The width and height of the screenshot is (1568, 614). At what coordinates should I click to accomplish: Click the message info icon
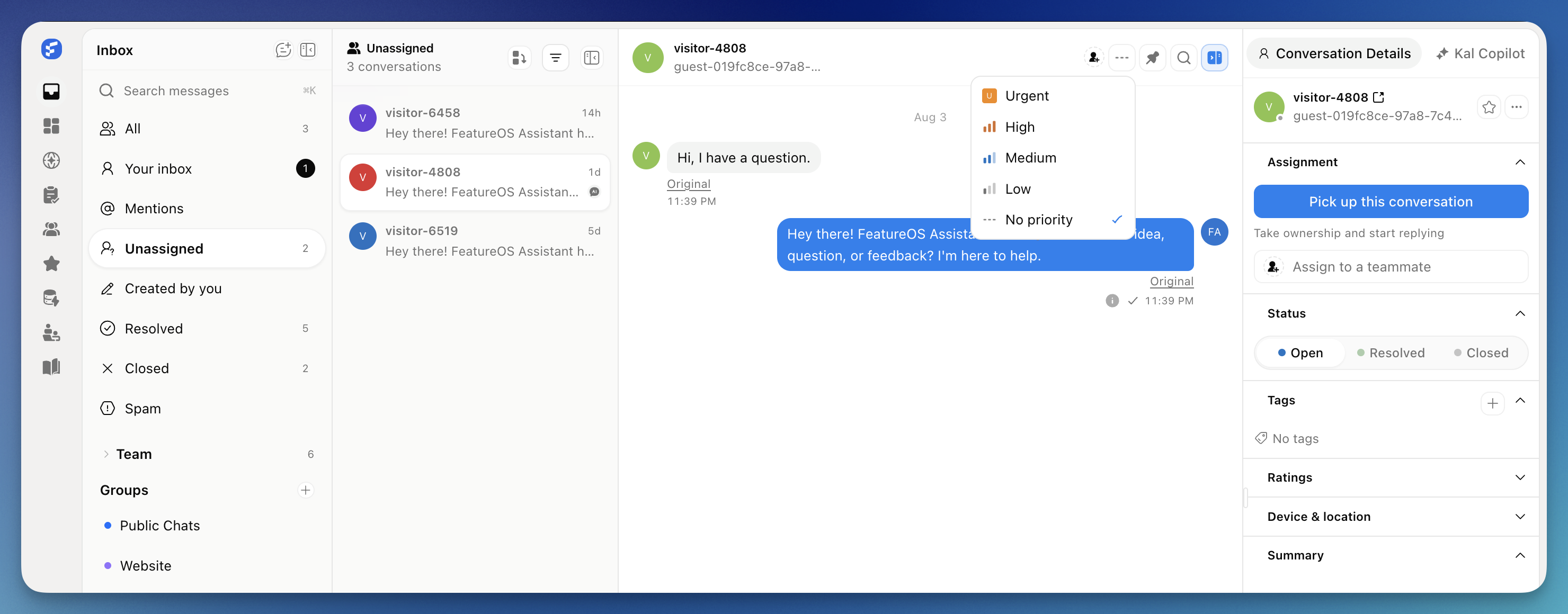pos(1112,301)
